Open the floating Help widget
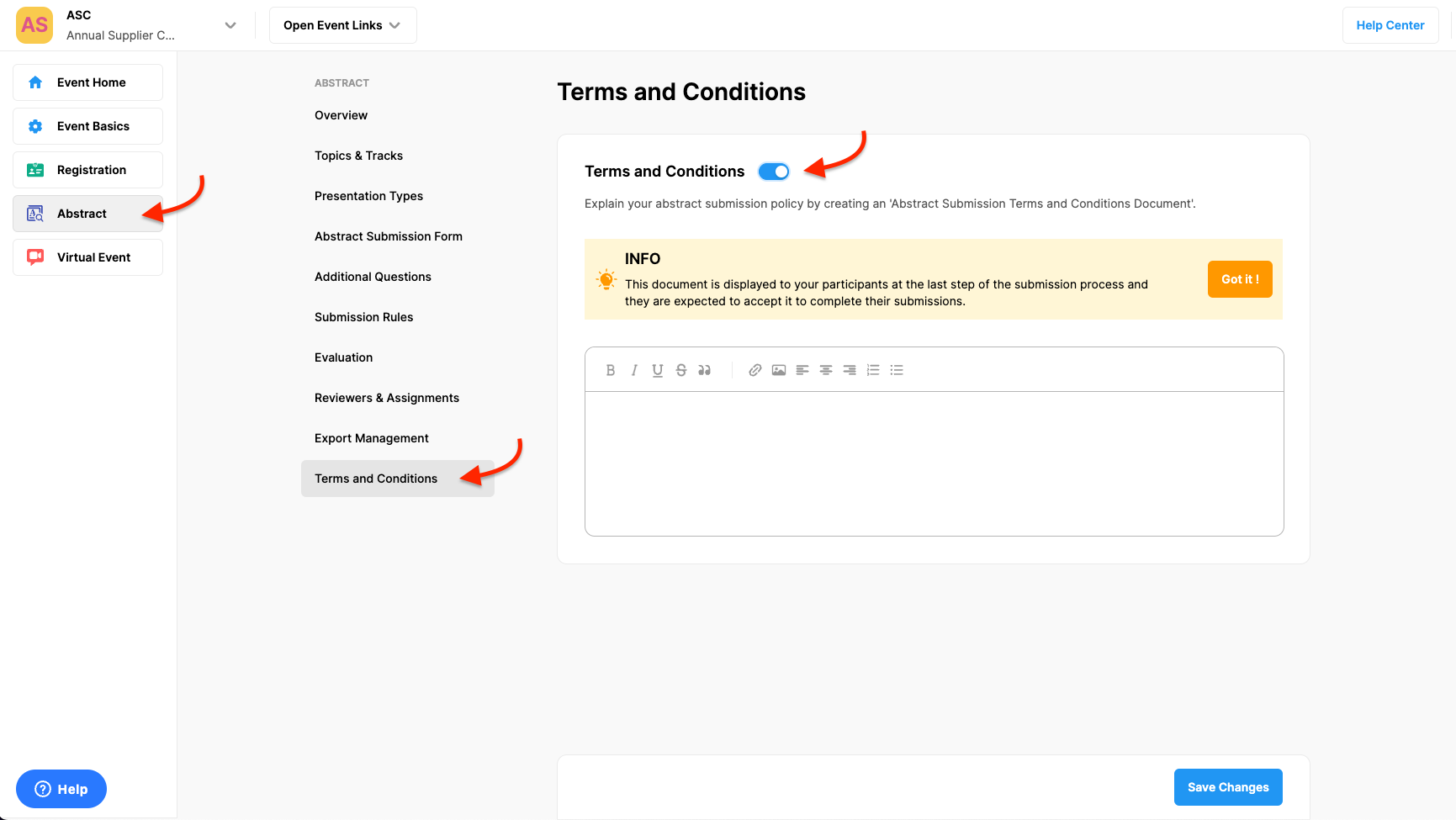 [61, 789]
